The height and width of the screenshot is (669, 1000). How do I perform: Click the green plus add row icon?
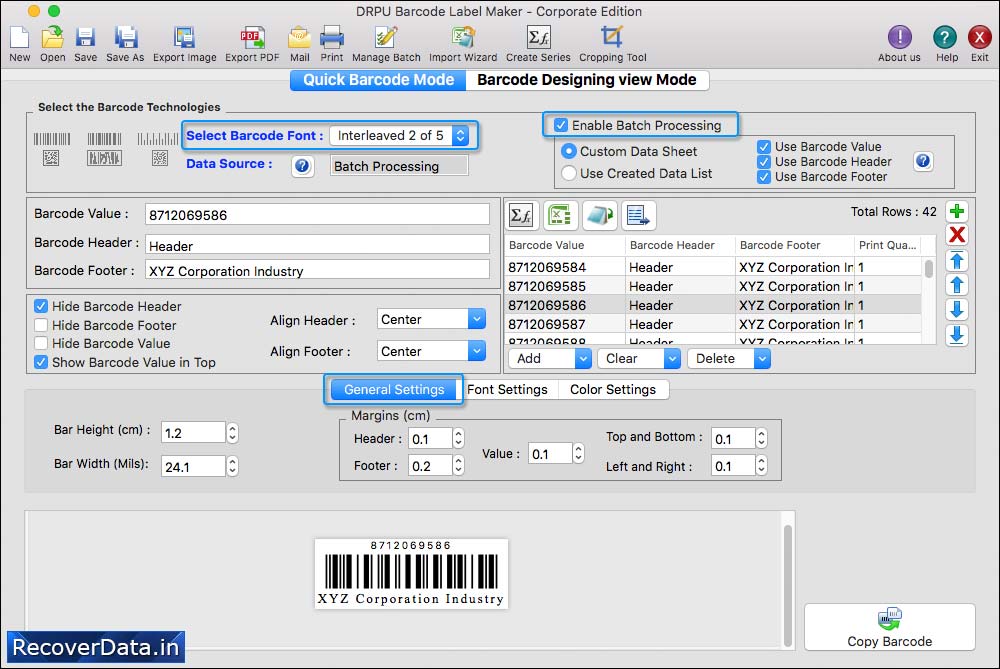(957, 211)
